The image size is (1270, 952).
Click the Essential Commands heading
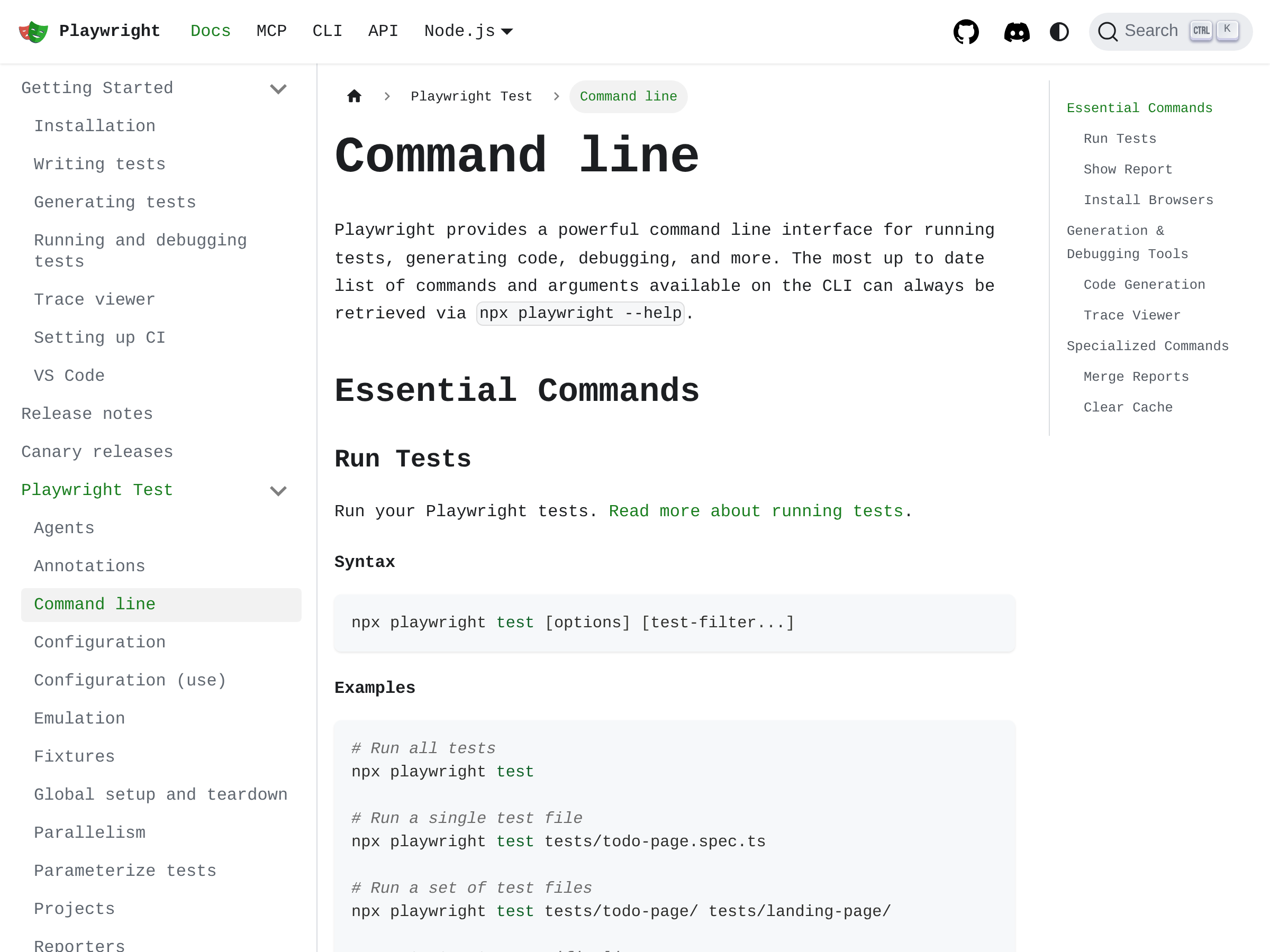click(x=516, y=391)
